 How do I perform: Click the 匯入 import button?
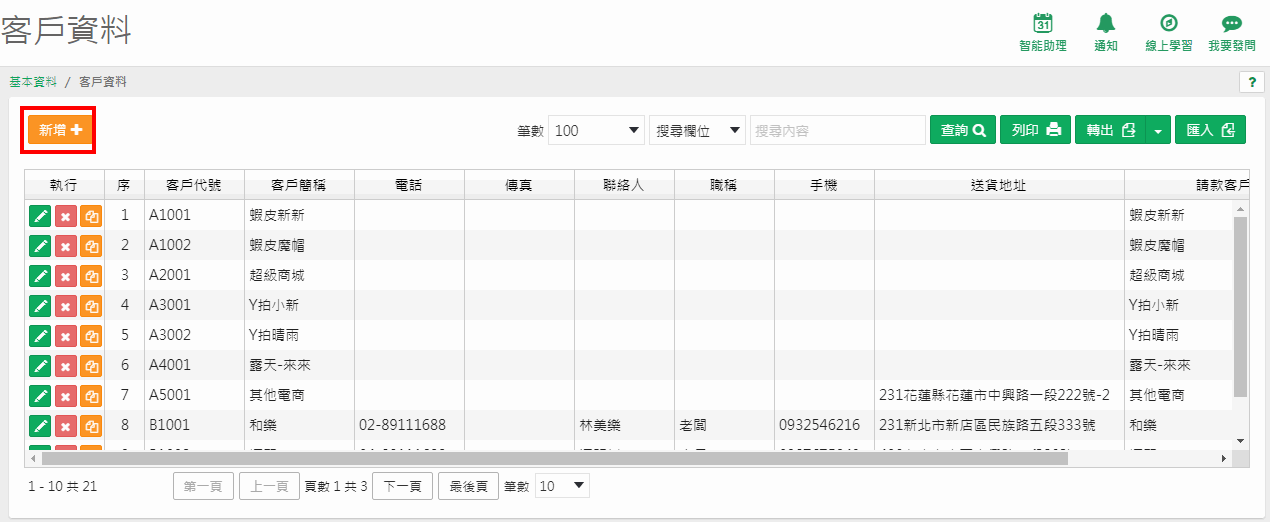(x=1210, y=130)
